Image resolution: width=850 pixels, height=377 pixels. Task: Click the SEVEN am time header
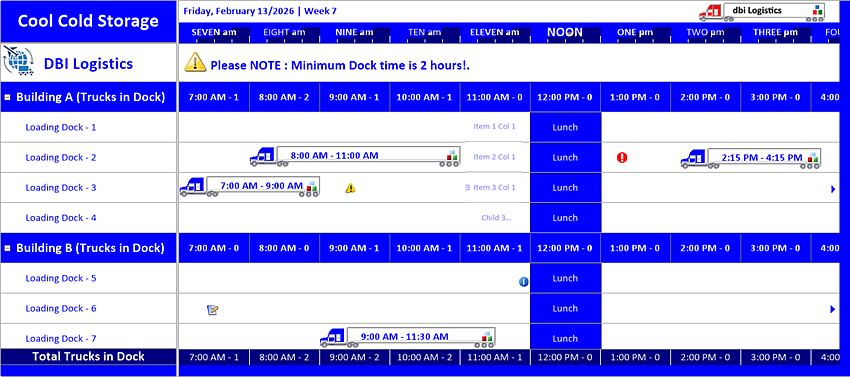[214, 33]
